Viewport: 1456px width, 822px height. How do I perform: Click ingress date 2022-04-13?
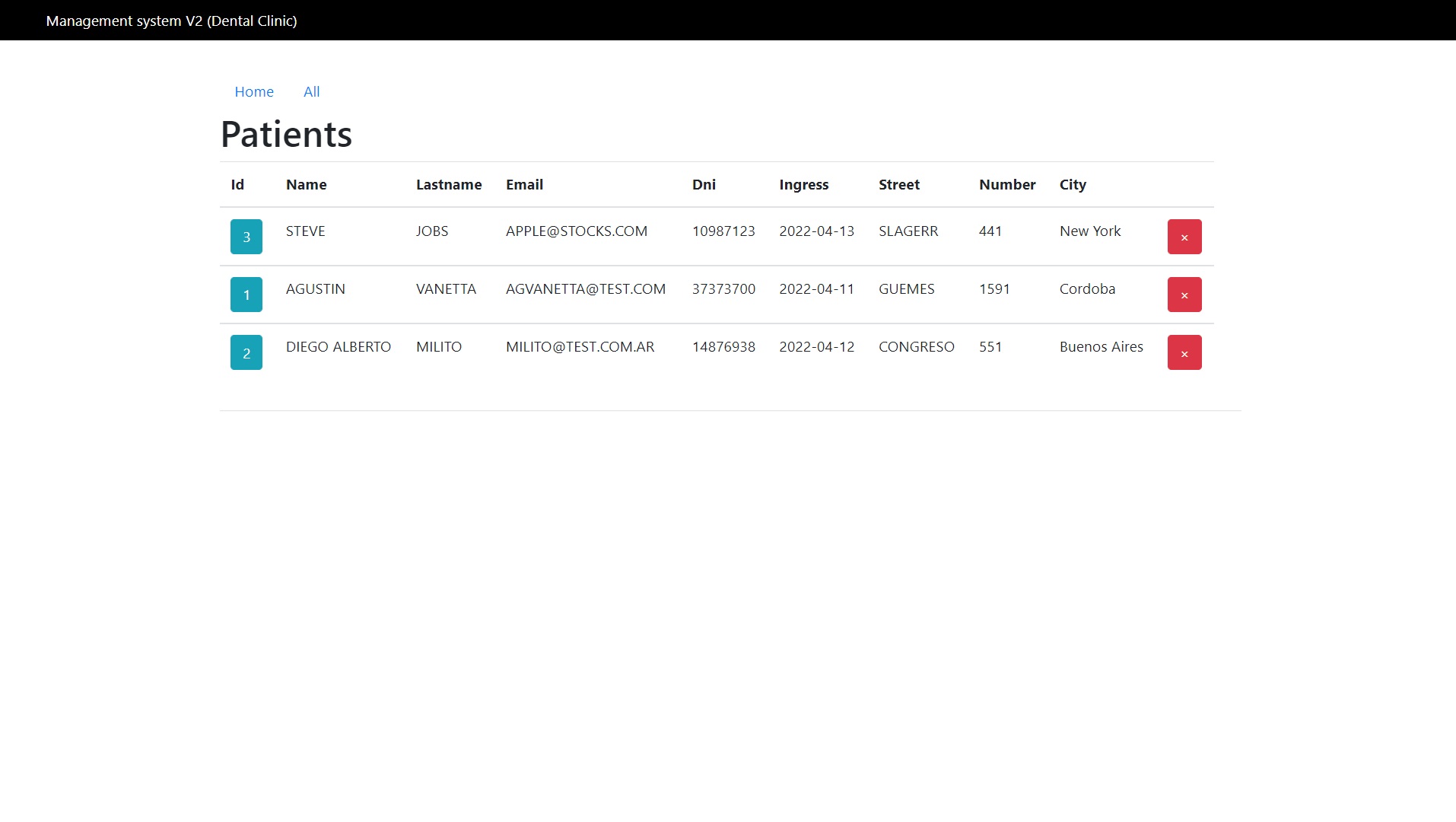click(816, 231)
